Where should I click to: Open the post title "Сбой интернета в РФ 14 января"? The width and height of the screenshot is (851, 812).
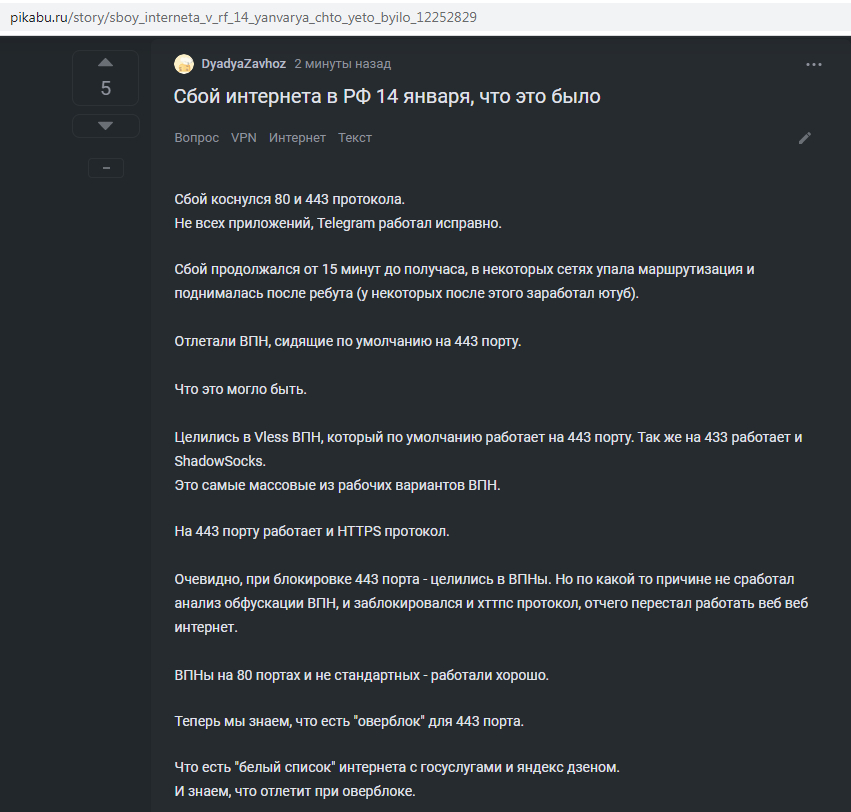point(387,97)
